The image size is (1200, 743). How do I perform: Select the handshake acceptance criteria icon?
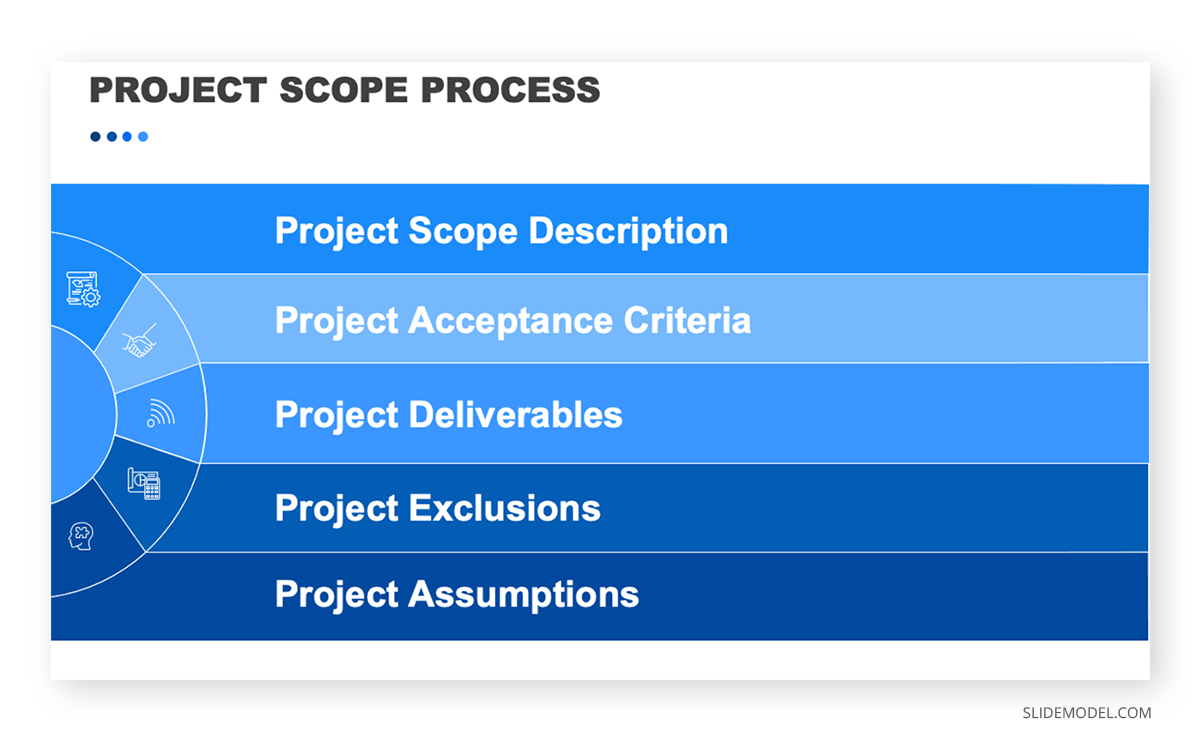pyautogui.click(x=140, y=341)
